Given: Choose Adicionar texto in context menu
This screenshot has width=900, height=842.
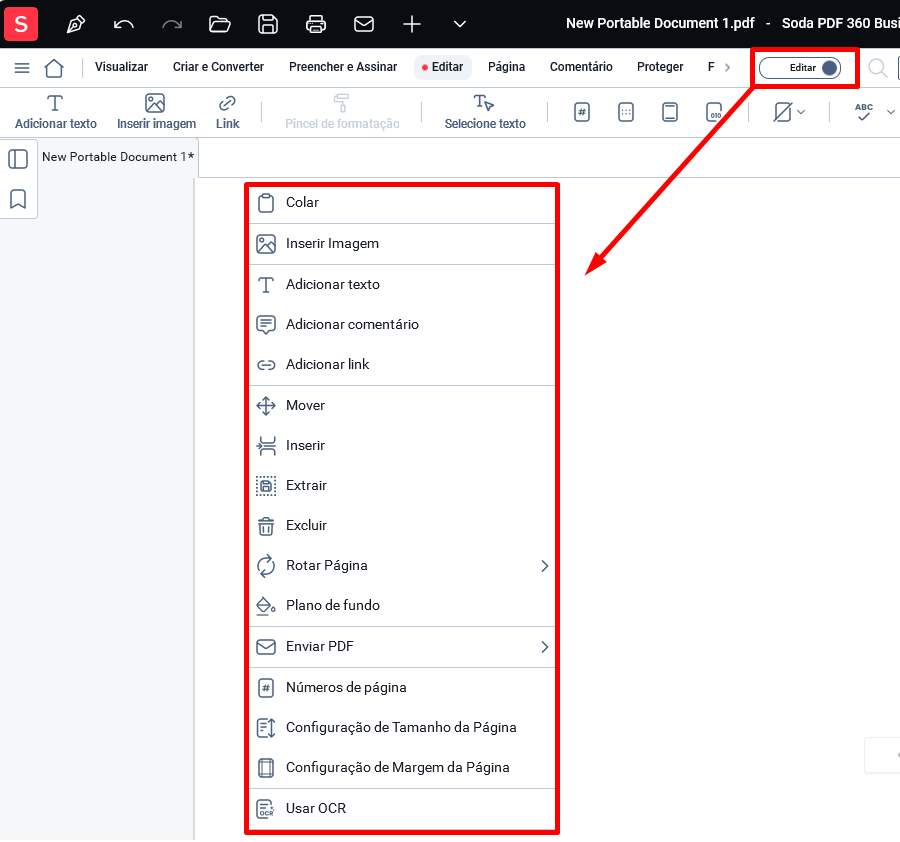Looking at the screenshot, I should click(x=402, y=285).
